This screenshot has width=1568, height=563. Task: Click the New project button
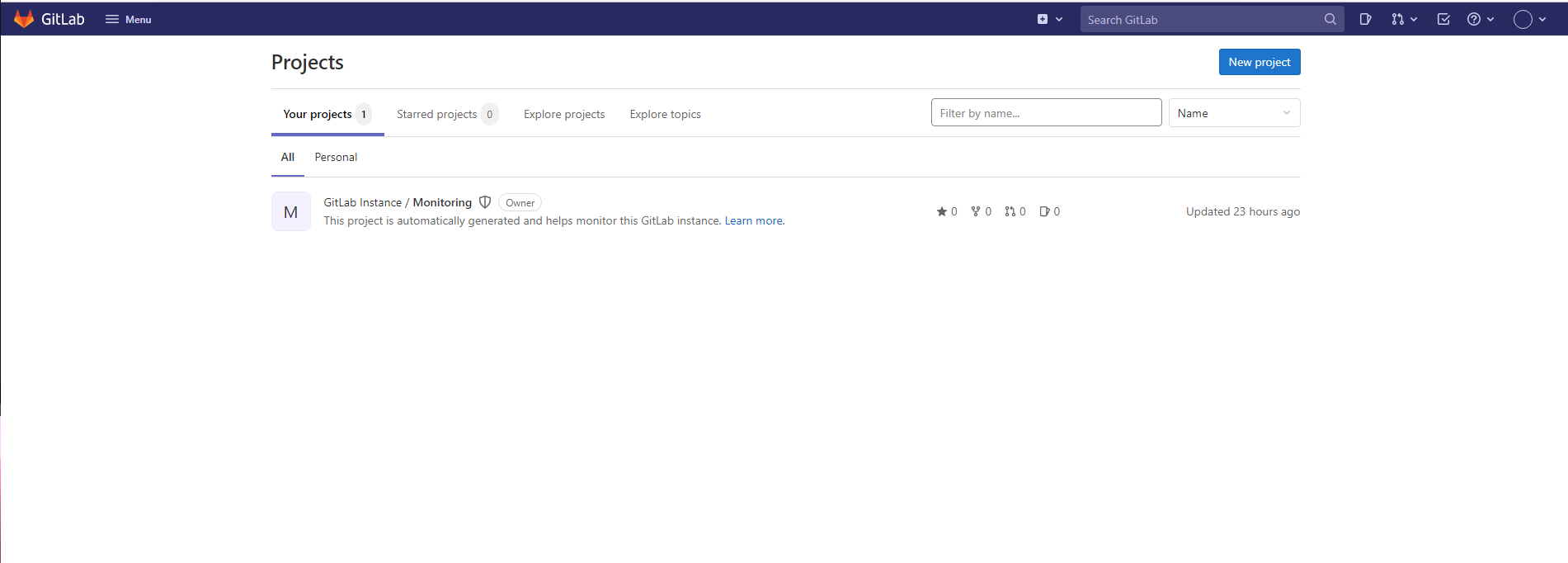pos(1260,62)
